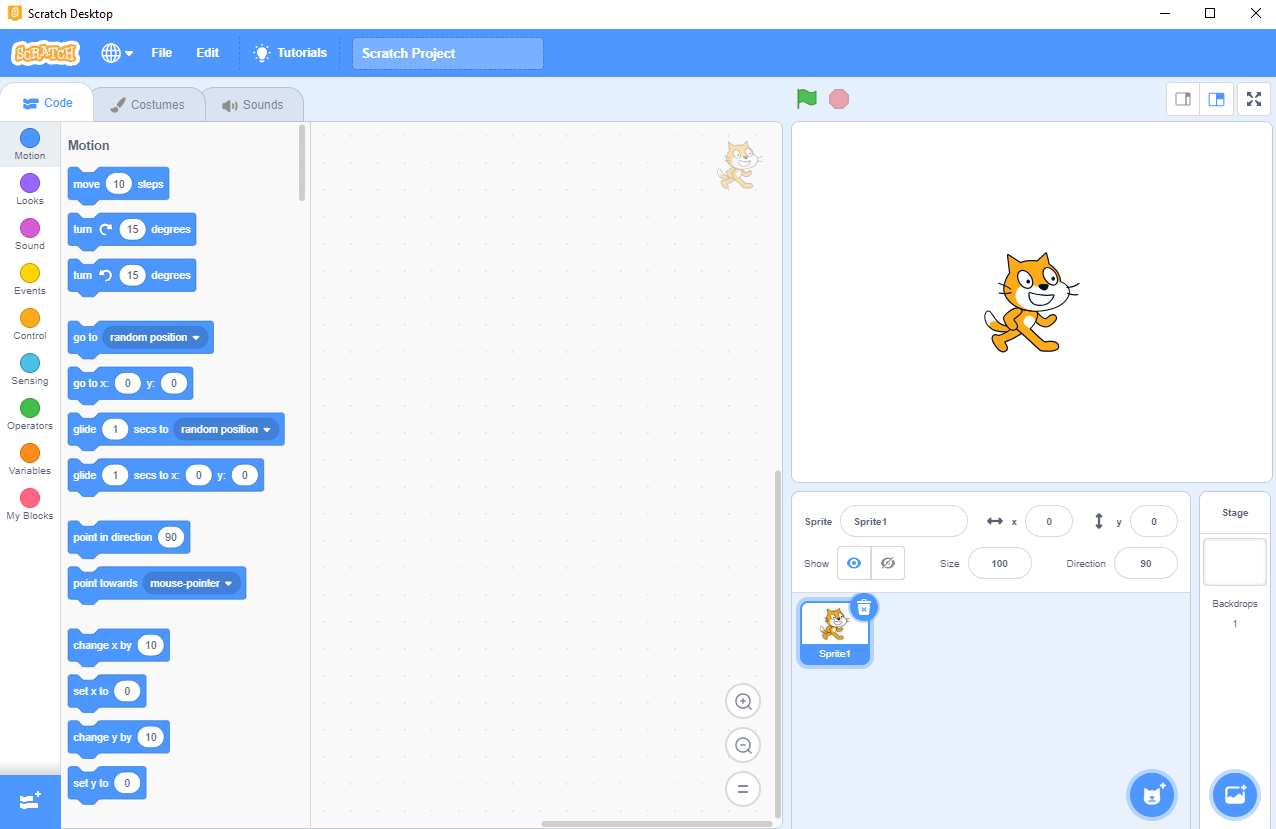Click the sprite Direction field
Screen dimensions: 1276x829
click(x=1146, y=563)
